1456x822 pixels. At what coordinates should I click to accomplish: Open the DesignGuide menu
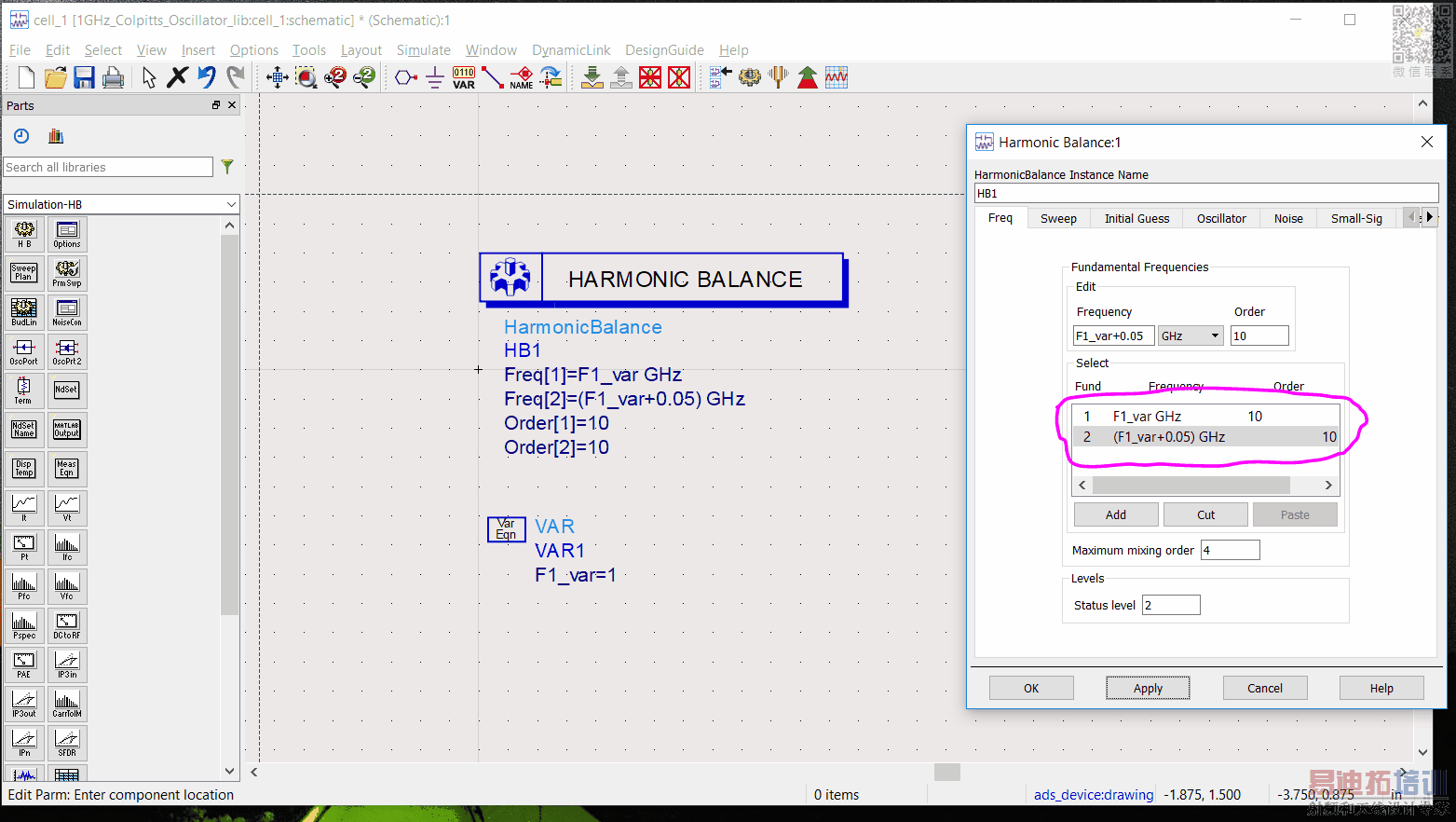pos(664,50)
